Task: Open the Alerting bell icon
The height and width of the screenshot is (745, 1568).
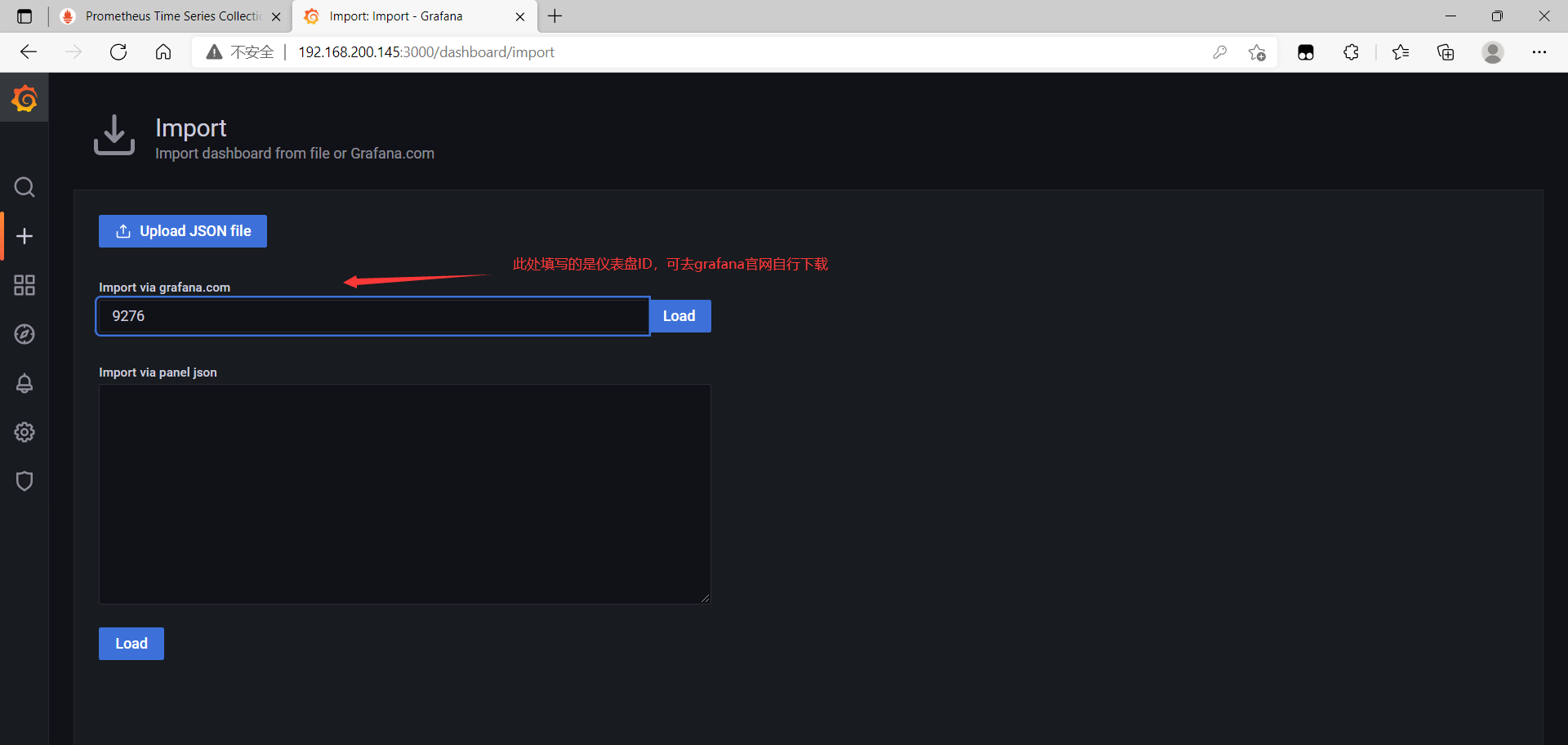Action: 24,383
